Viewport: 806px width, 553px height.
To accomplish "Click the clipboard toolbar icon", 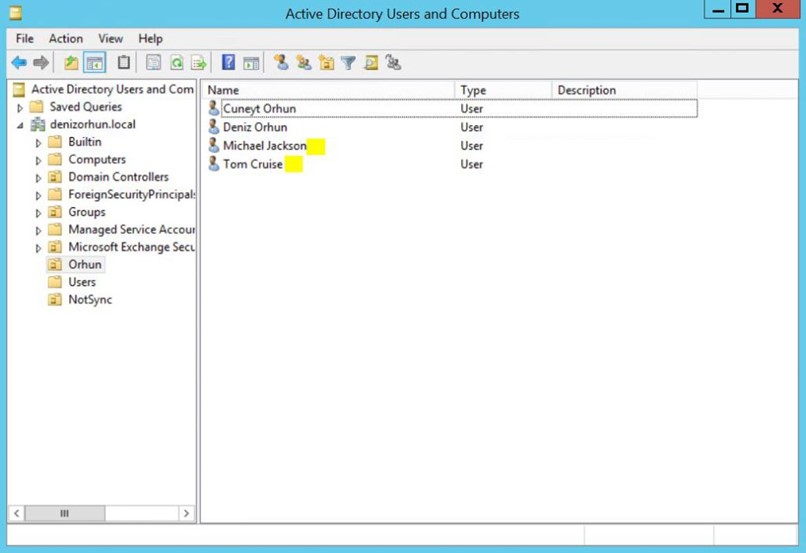I will pyautogui.click(x=123, y=63).
